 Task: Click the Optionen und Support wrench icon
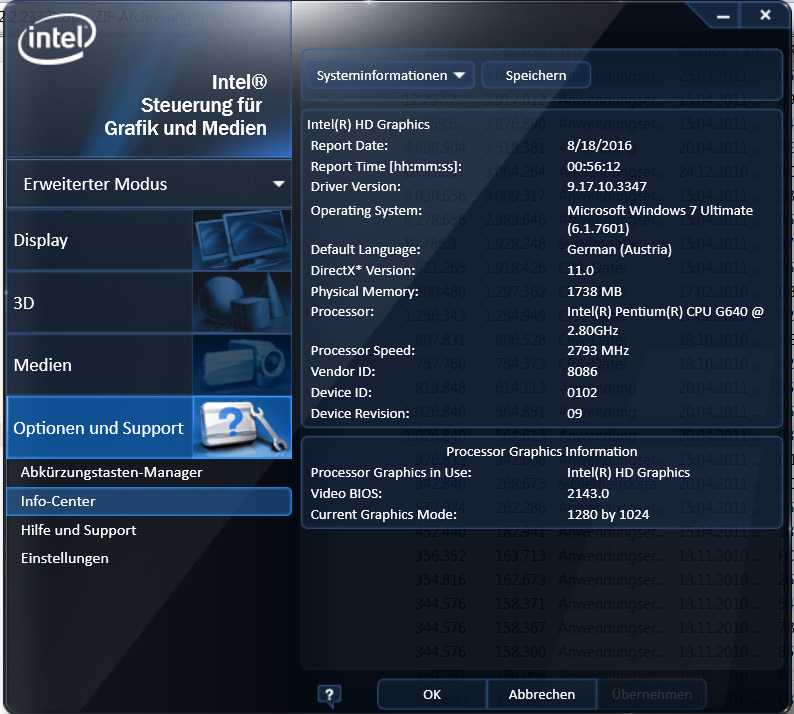[x=242, y=428]
